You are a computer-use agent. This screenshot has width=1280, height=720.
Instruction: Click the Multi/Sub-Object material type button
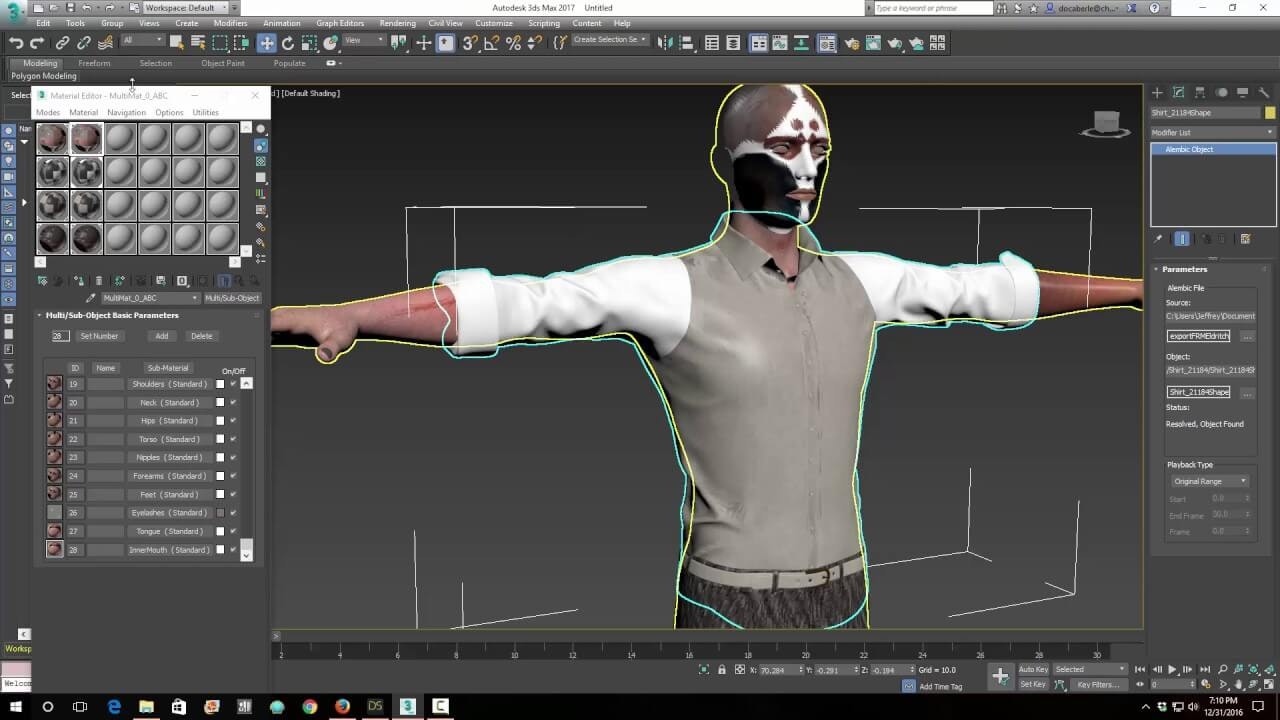[232, 298]
